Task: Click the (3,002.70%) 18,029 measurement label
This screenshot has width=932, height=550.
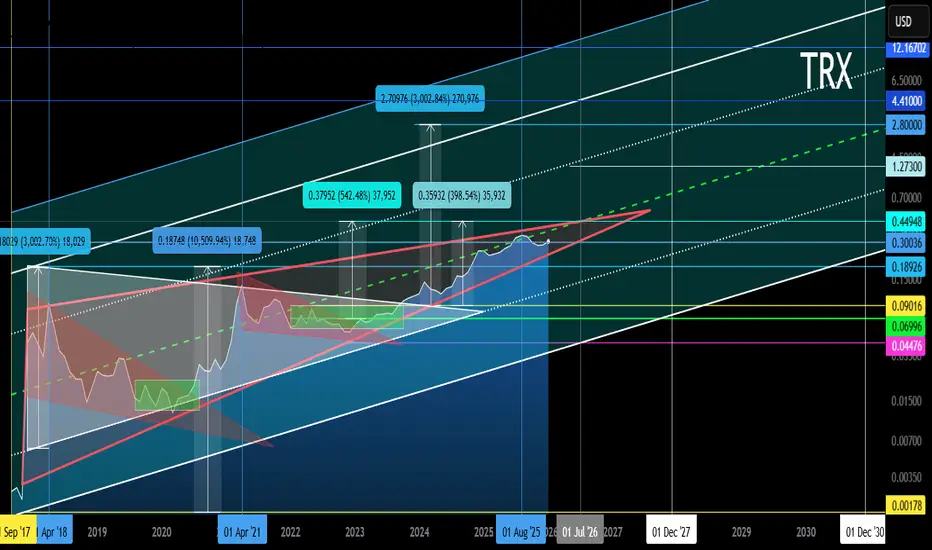Action: 45,241
